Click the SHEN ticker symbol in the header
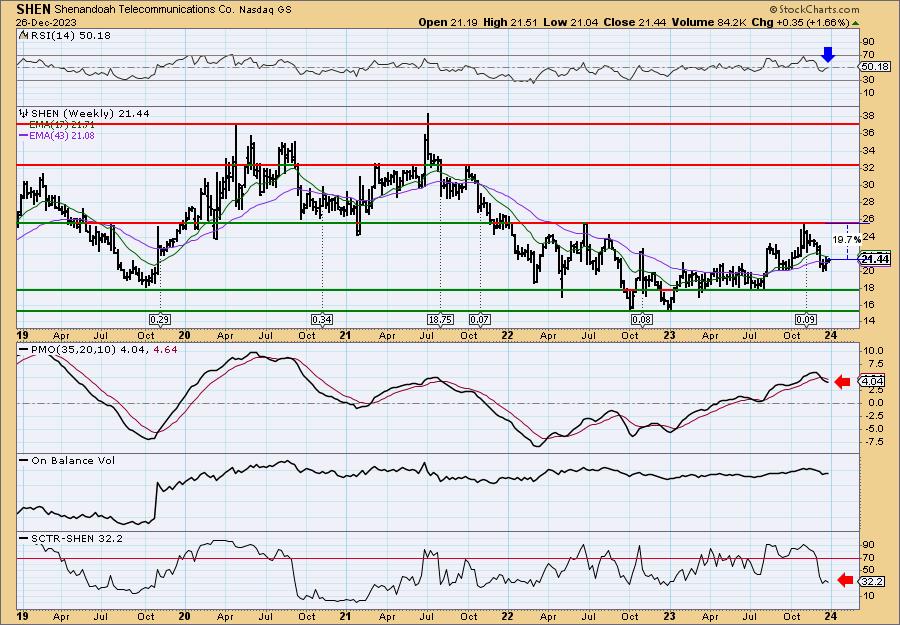The image size is (900, 625). click(34, 9)
